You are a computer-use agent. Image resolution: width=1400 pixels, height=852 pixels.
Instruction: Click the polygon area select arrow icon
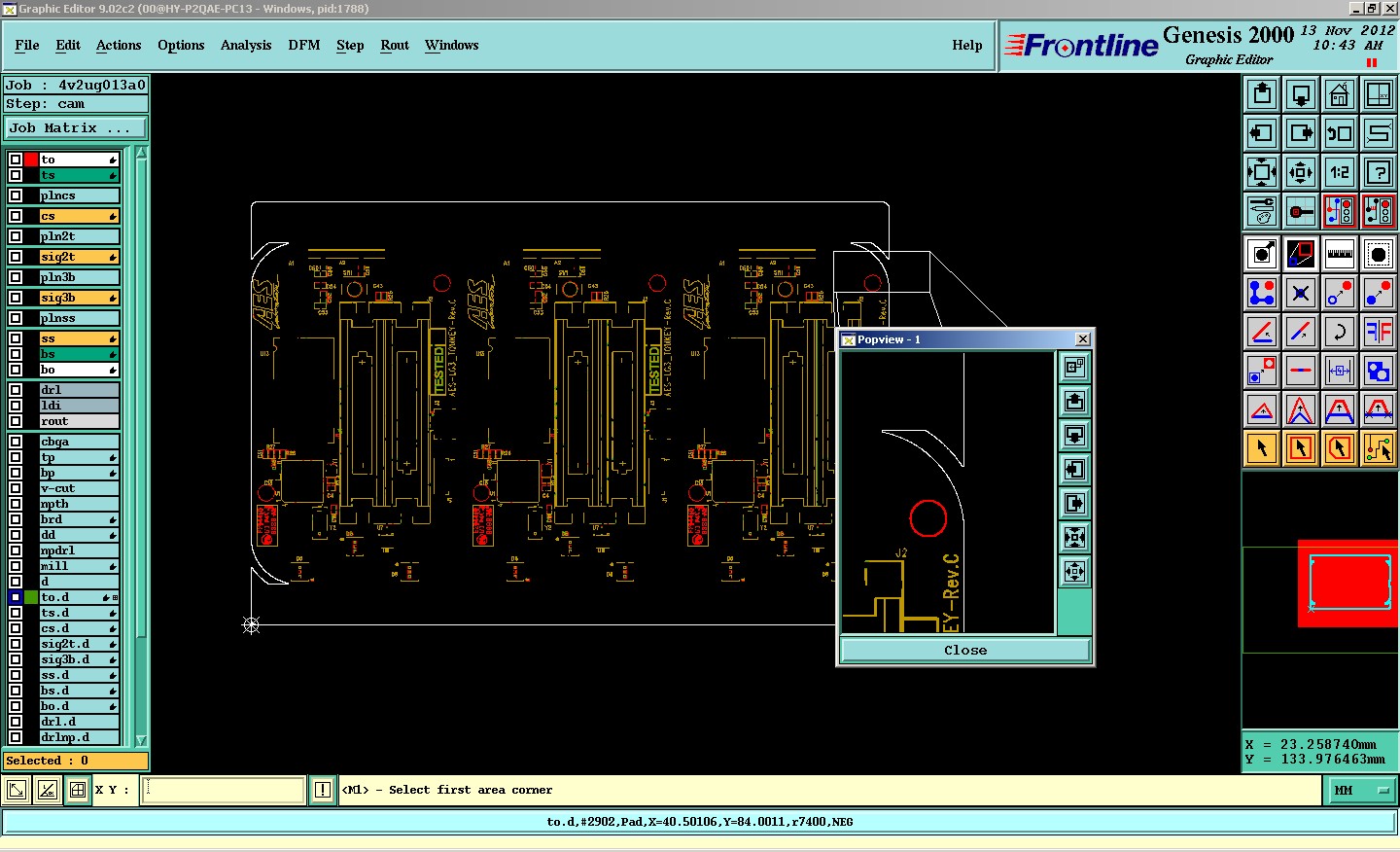pyautogui.click(x=1340, y=448)
